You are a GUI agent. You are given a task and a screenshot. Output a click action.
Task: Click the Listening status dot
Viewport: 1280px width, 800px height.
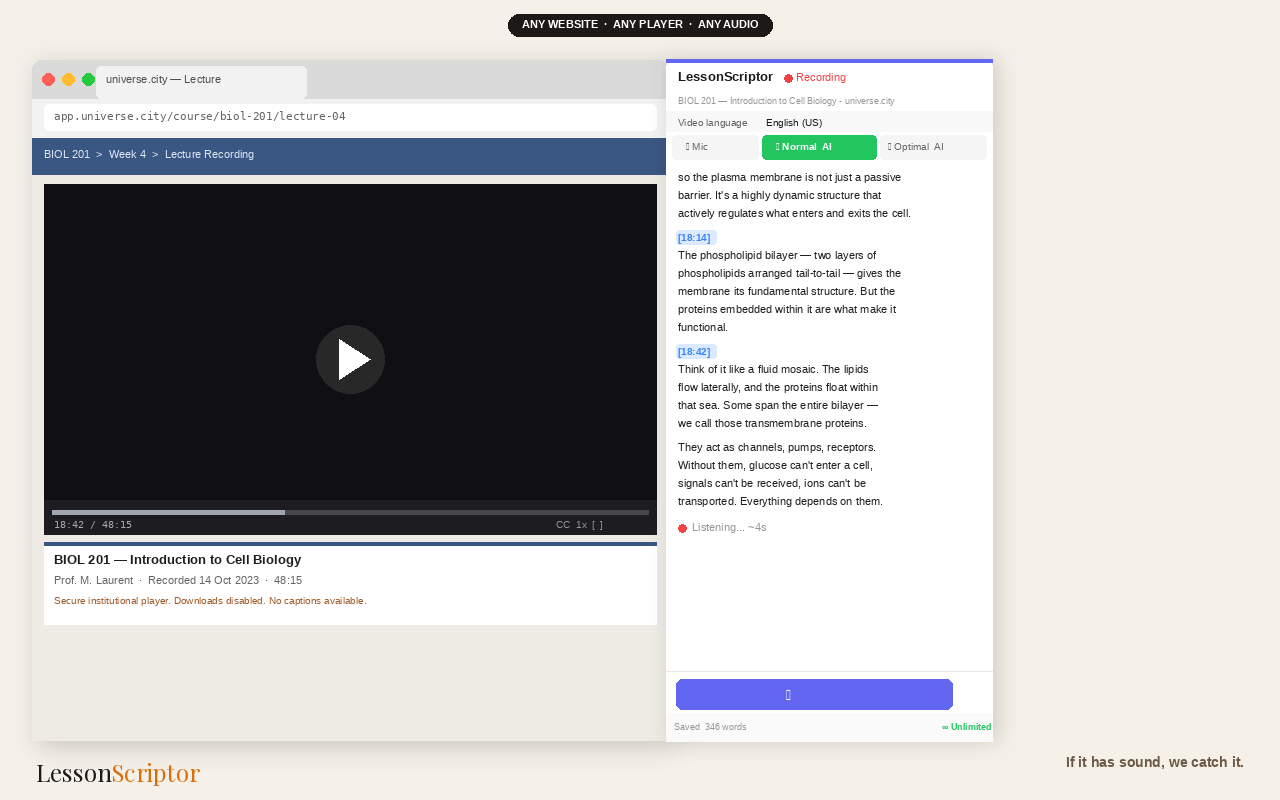pyautogui.click(x=682, y=528)
